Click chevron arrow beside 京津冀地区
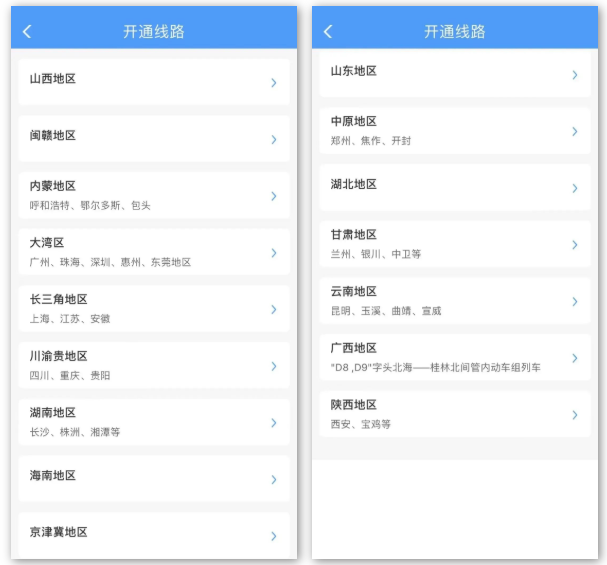Screen dimensions: 607x565 tap(273, 536)
